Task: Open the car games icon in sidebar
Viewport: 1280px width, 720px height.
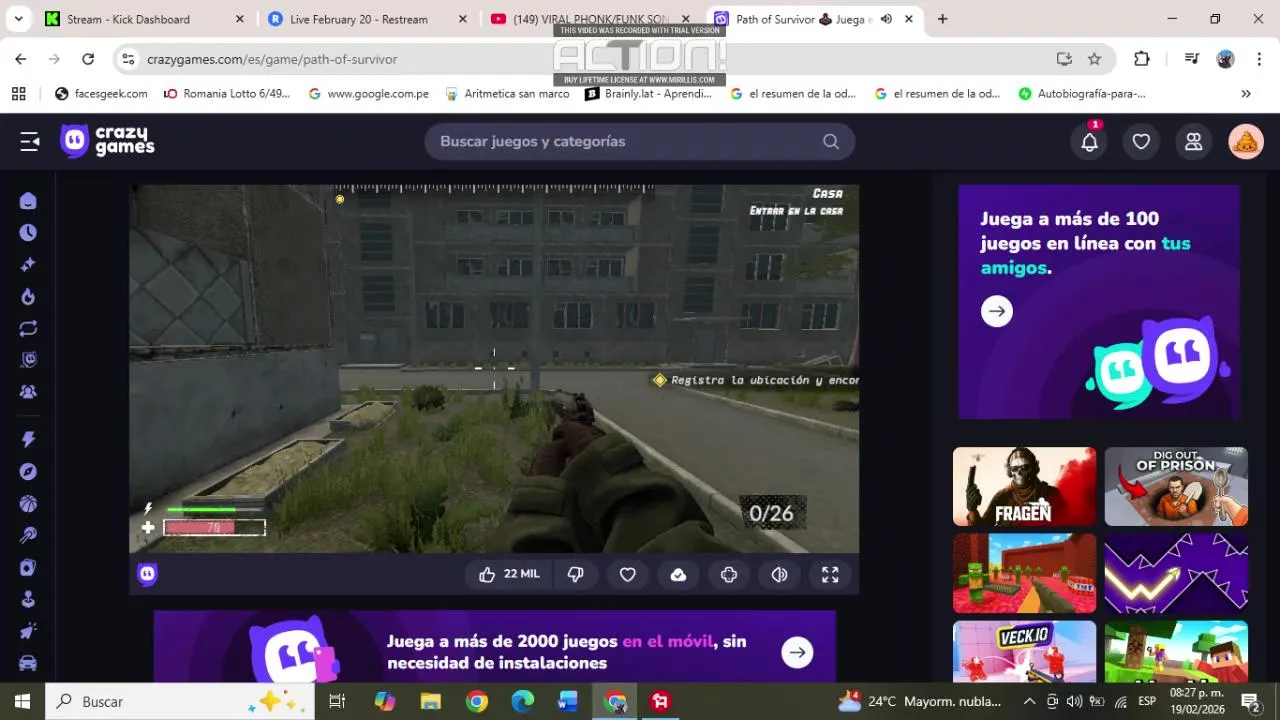Action: pyautogui.click(x=28, y=663)
